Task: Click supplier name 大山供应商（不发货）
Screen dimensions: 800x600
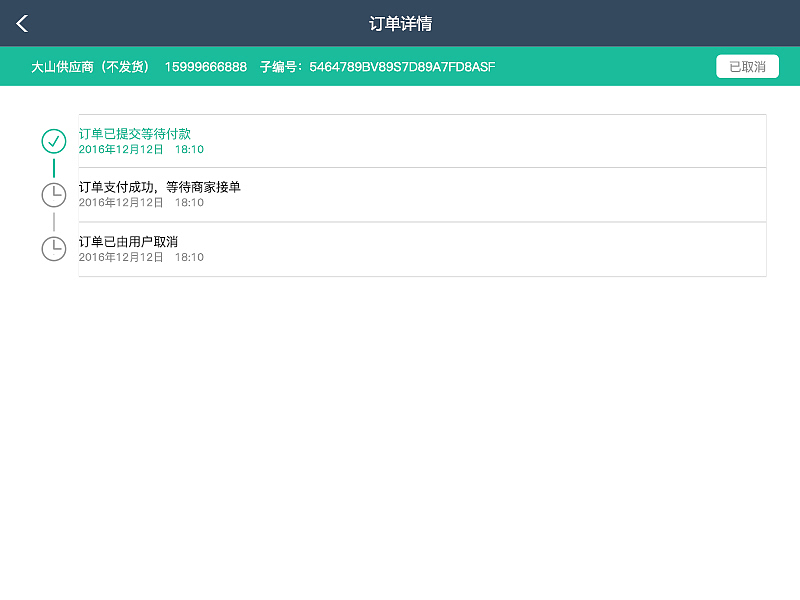Action: [x=91, y=67]
